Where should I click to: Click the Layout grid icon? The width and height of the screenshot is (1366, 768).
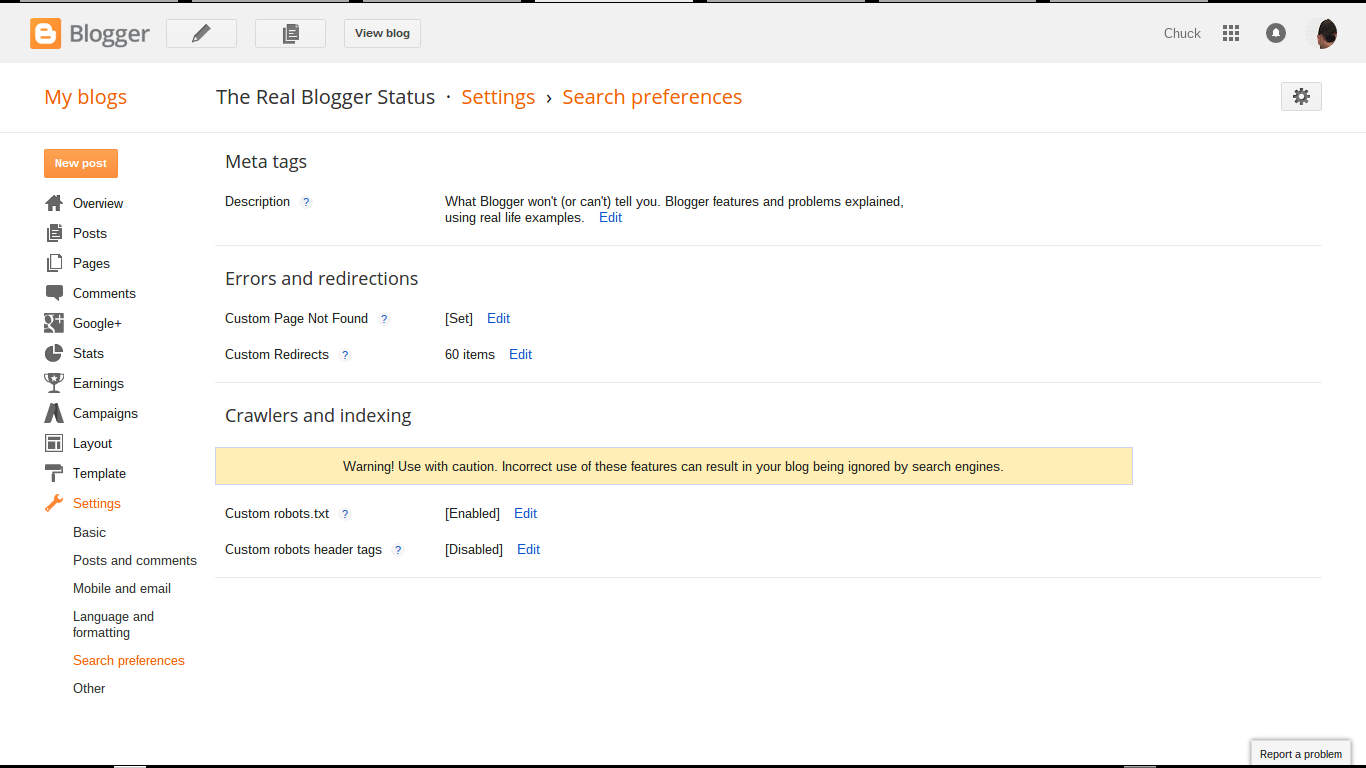pyautogui.click(x=54, y=443)
